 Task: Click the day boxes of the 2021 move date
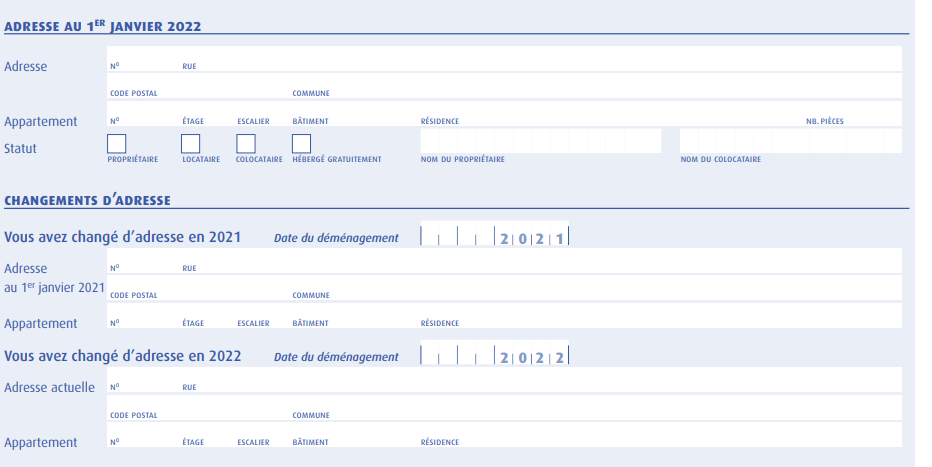(x=439, y=235)
